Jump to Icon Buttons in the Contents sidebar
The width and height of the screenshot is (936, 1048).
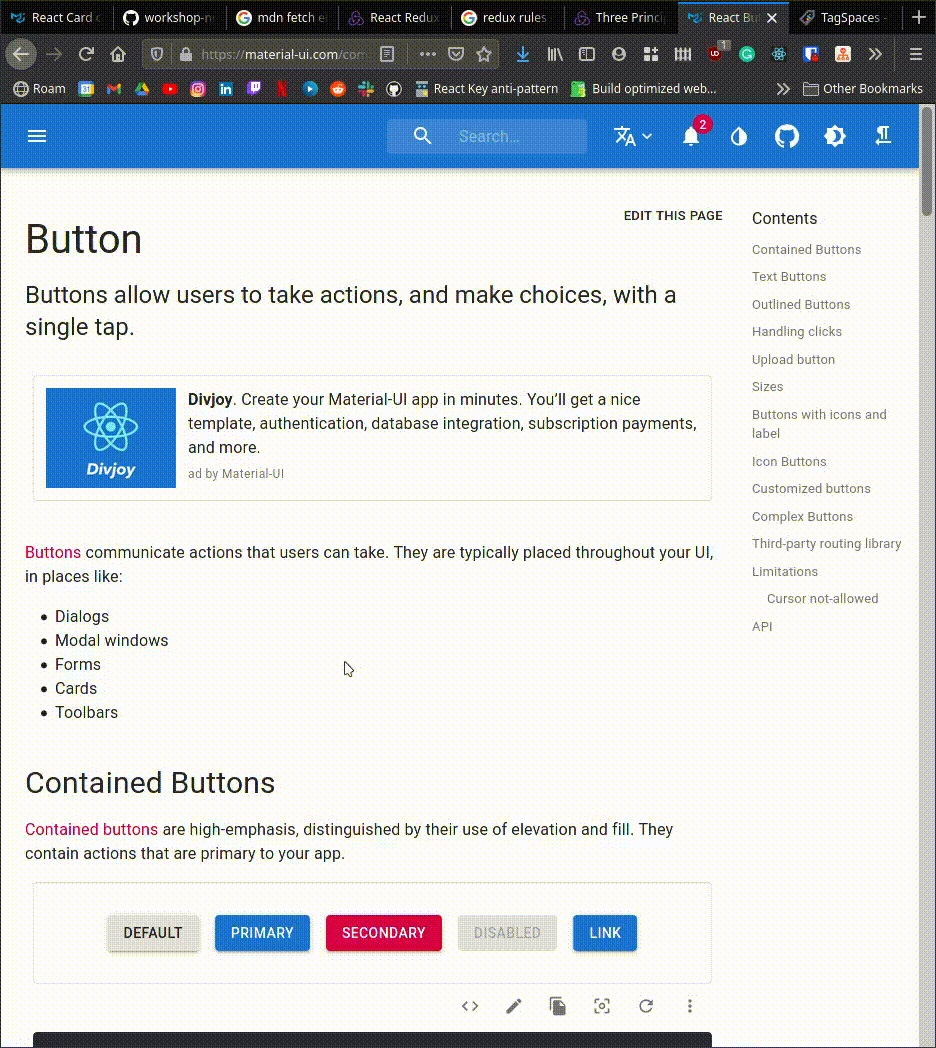tap(787, 461)
